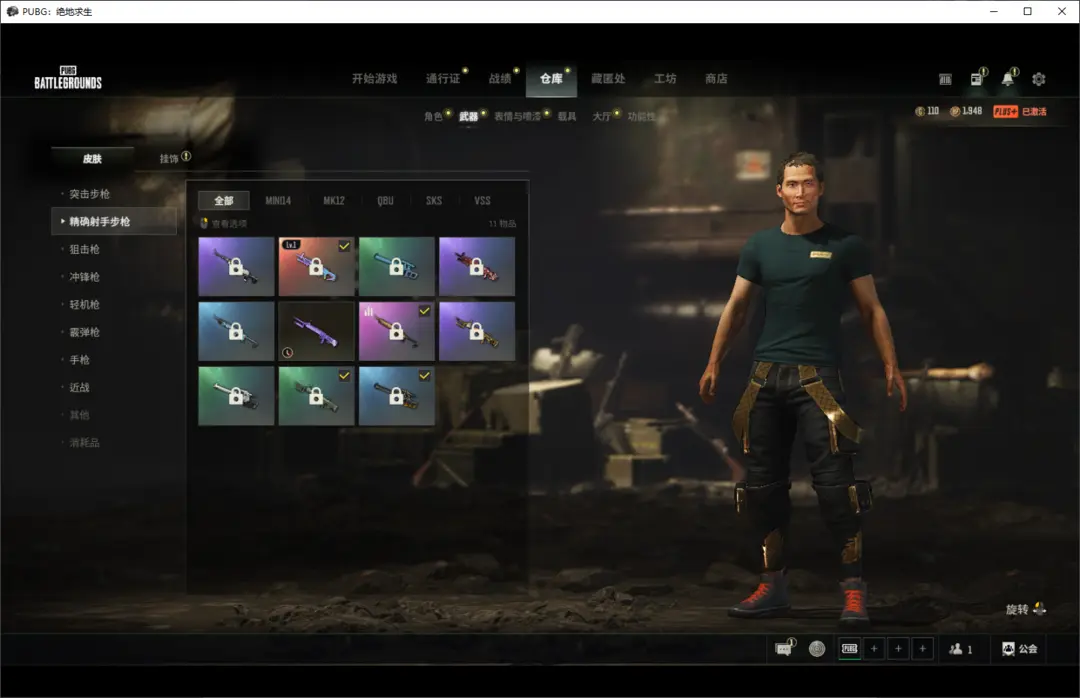Filter skins by VSS
Screen dimensions: 1080x698
[482, 201]
